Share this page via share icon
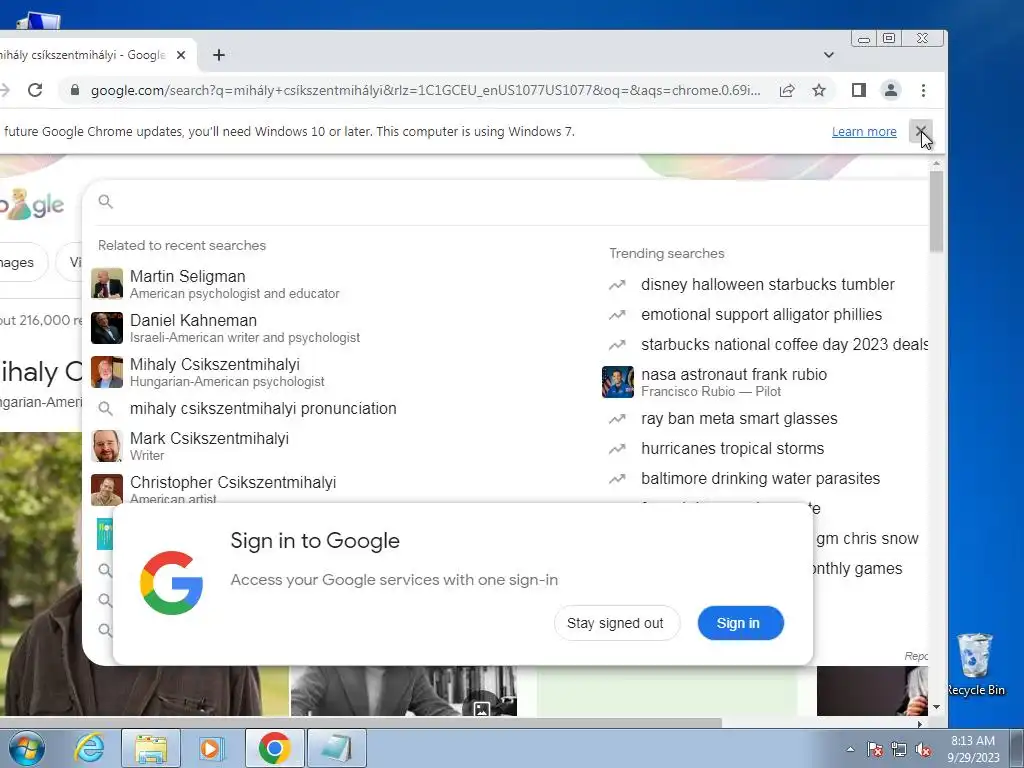The image size is (1024, 768). [787, 90]
